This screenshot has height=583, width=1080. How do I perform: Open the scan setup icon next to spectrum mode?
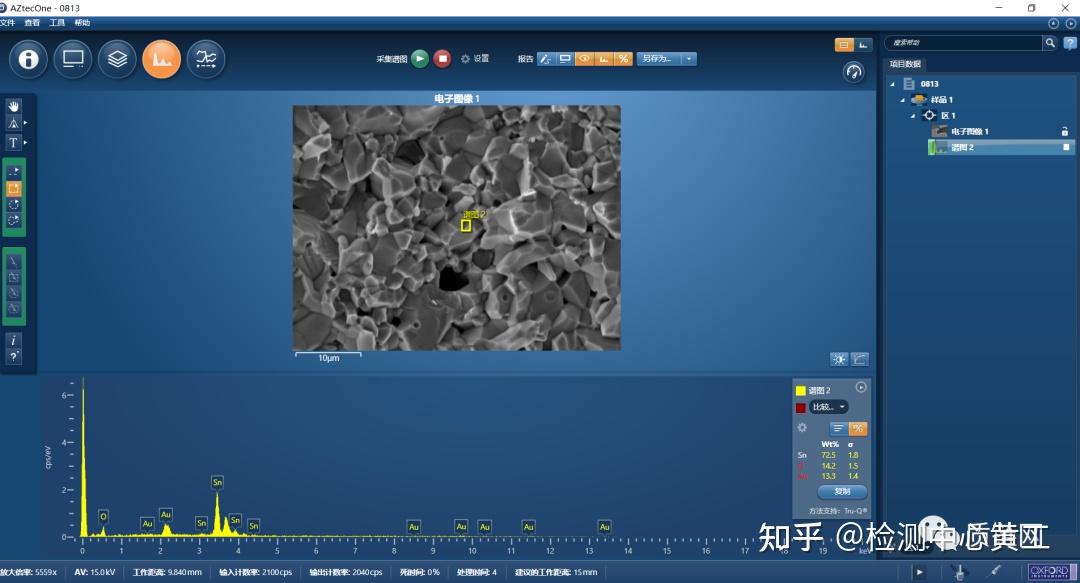206,59
